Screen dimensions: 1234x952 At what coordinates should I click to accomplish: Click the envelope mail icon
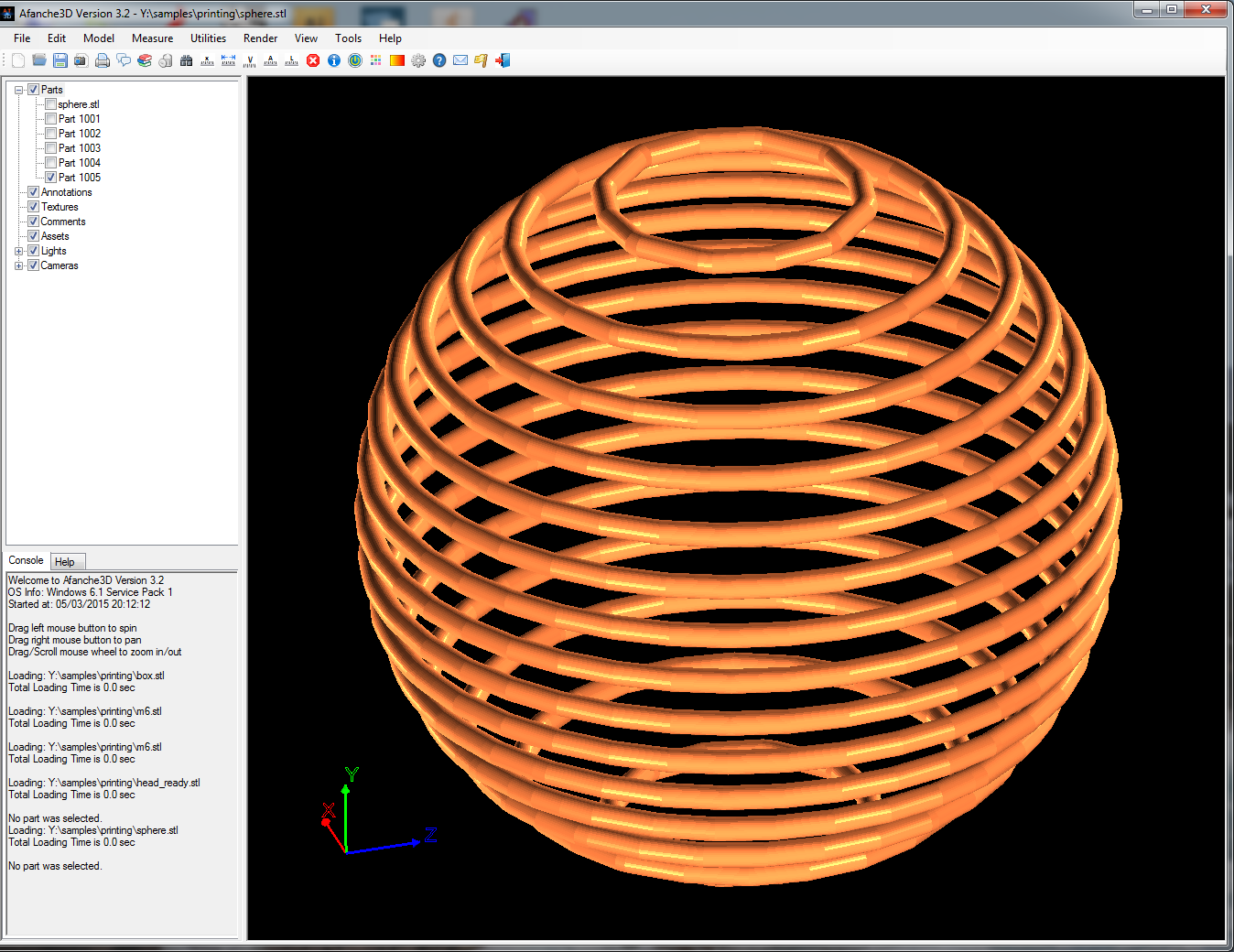460,60
